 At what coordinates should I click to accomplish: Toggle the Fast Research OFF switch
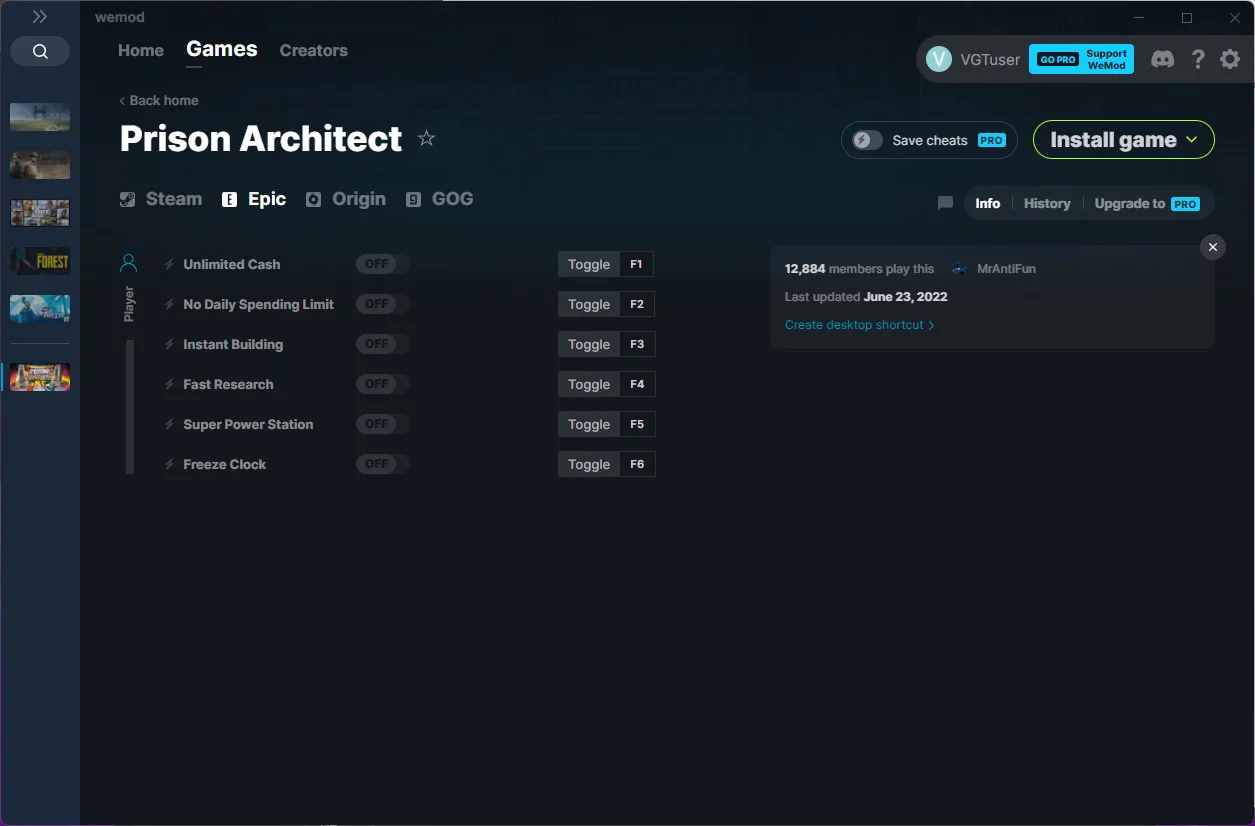point(383,384)
